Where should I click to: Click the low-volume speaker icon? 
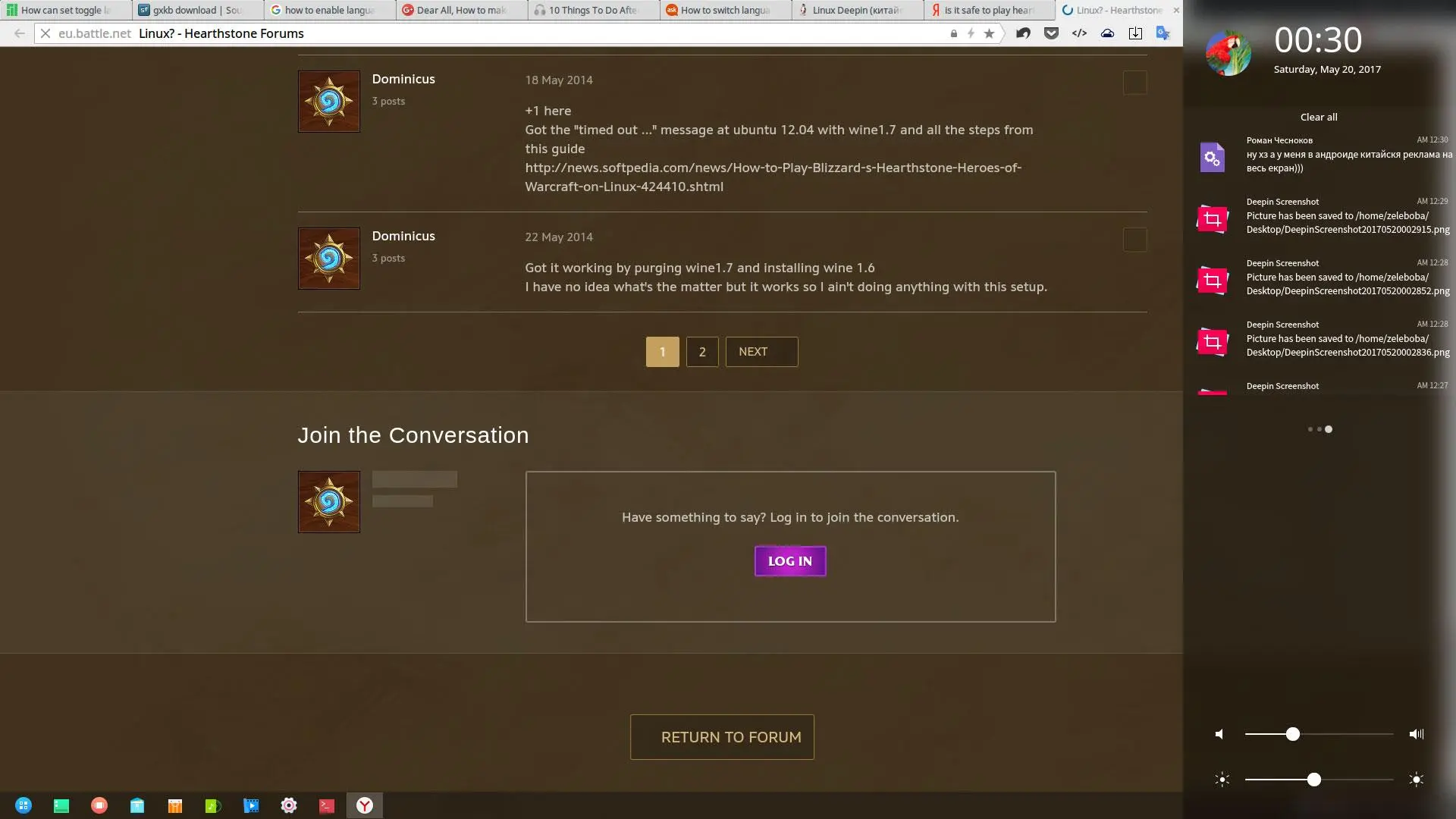[1219, 734]
